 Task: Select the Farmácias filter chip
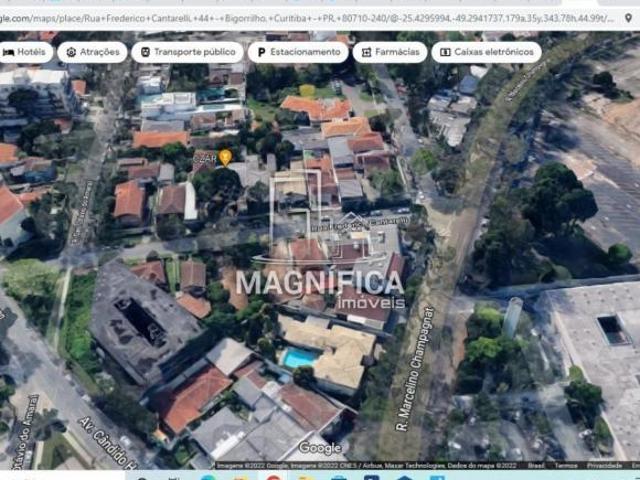coord(390,52)
